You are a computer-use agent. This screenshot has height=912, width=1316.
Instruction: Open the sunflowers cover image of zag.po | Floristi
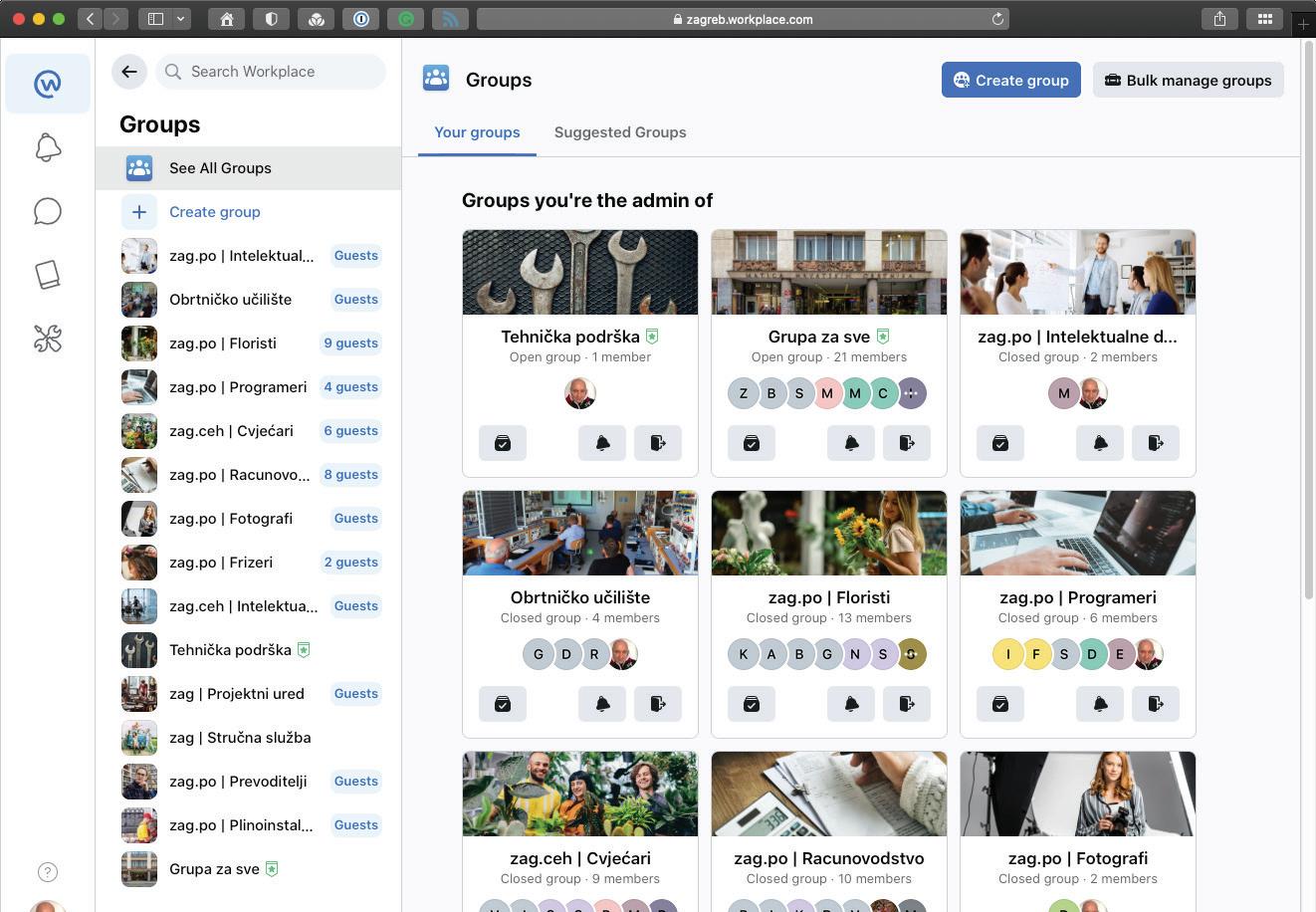point(829,534)
